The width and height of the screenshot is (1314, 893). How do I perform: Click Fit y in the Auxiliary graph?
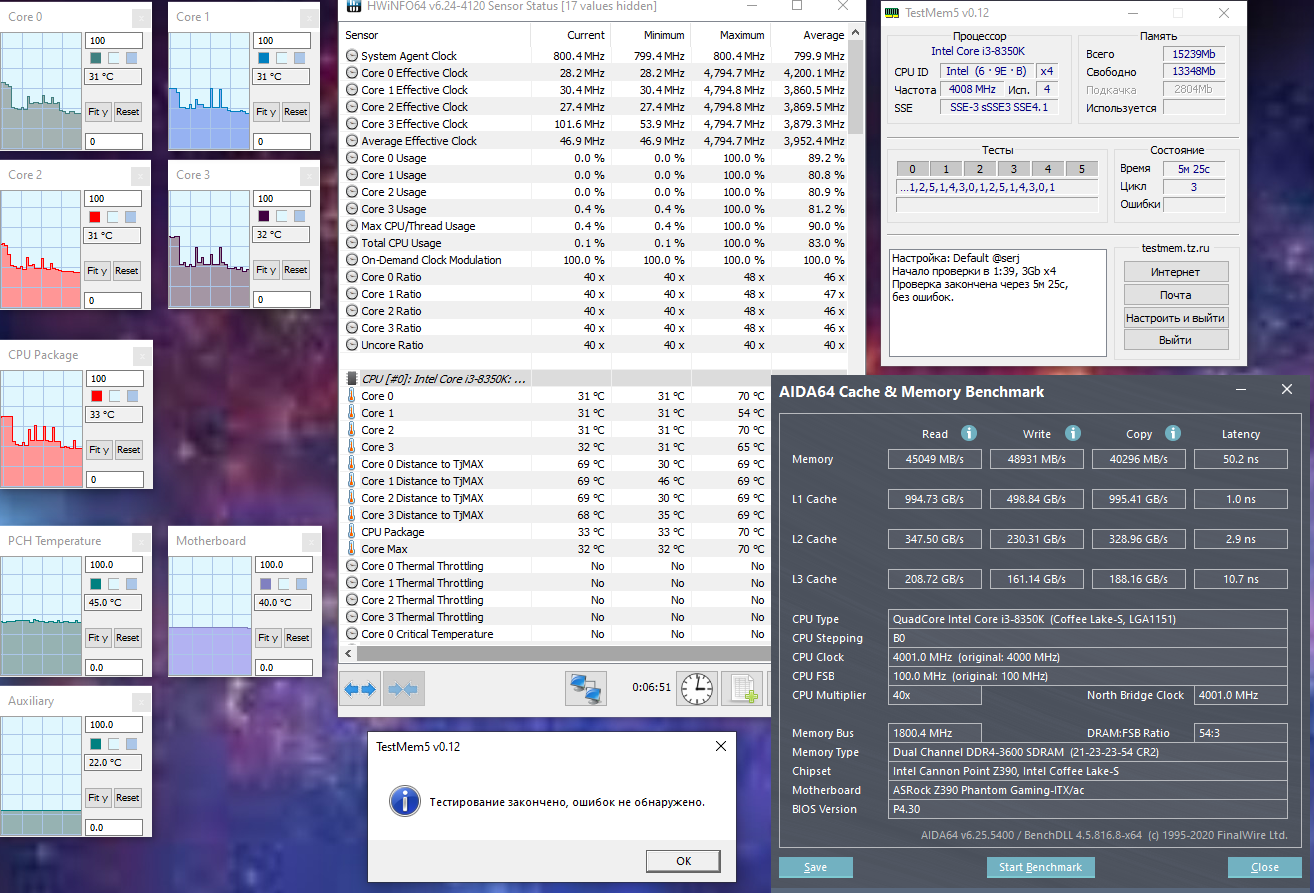[98, 798]
